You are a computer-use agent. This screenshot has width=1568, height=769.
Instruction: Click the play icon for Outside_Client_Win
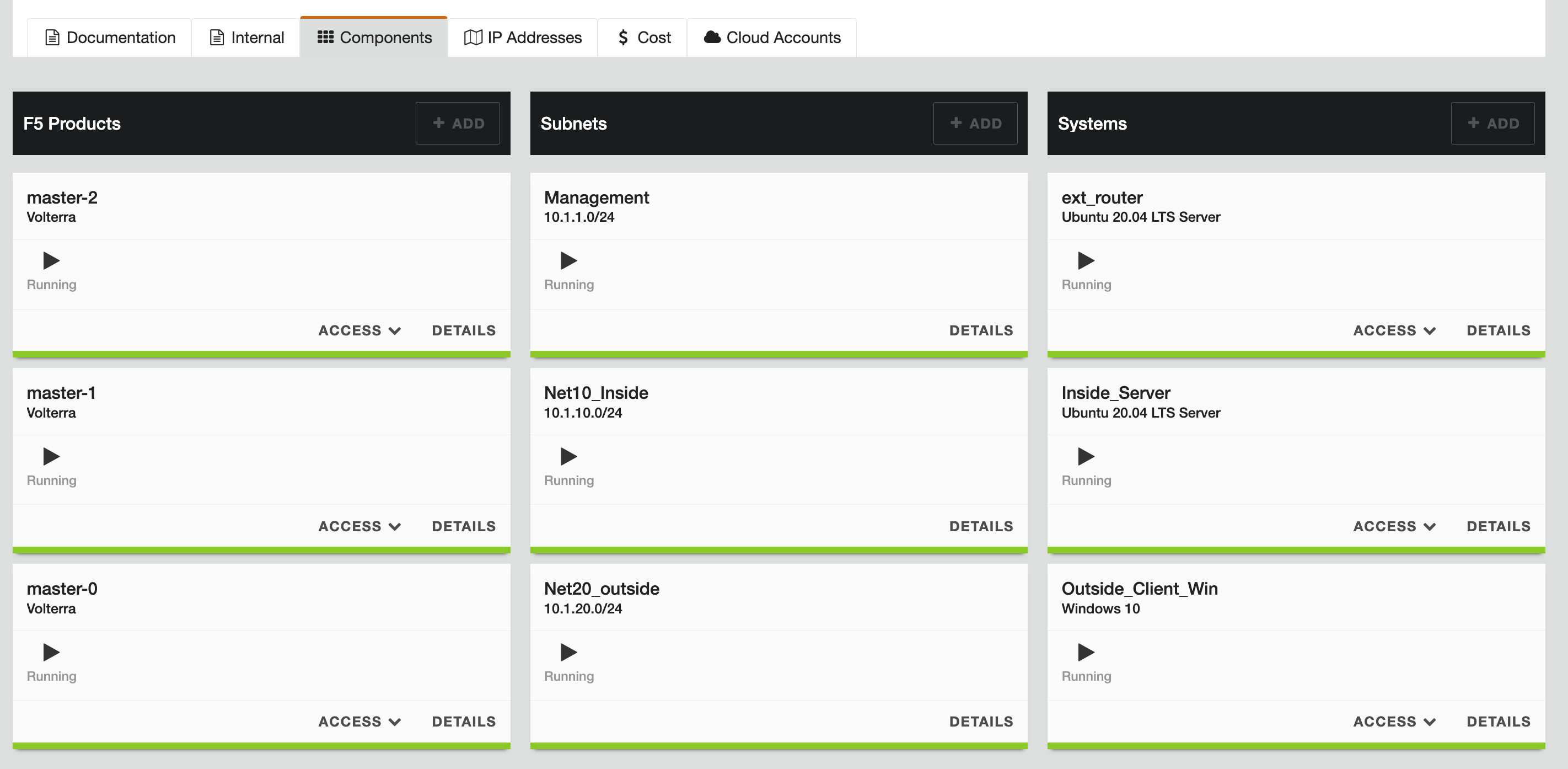(x=1086, y=652)
